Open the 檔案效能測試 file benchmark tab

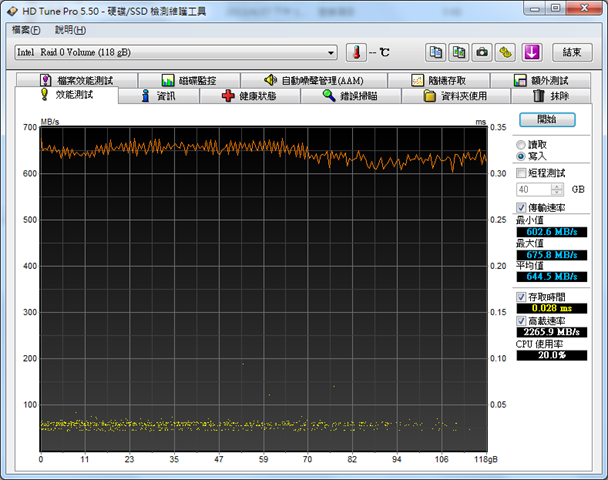pos(77,80)
